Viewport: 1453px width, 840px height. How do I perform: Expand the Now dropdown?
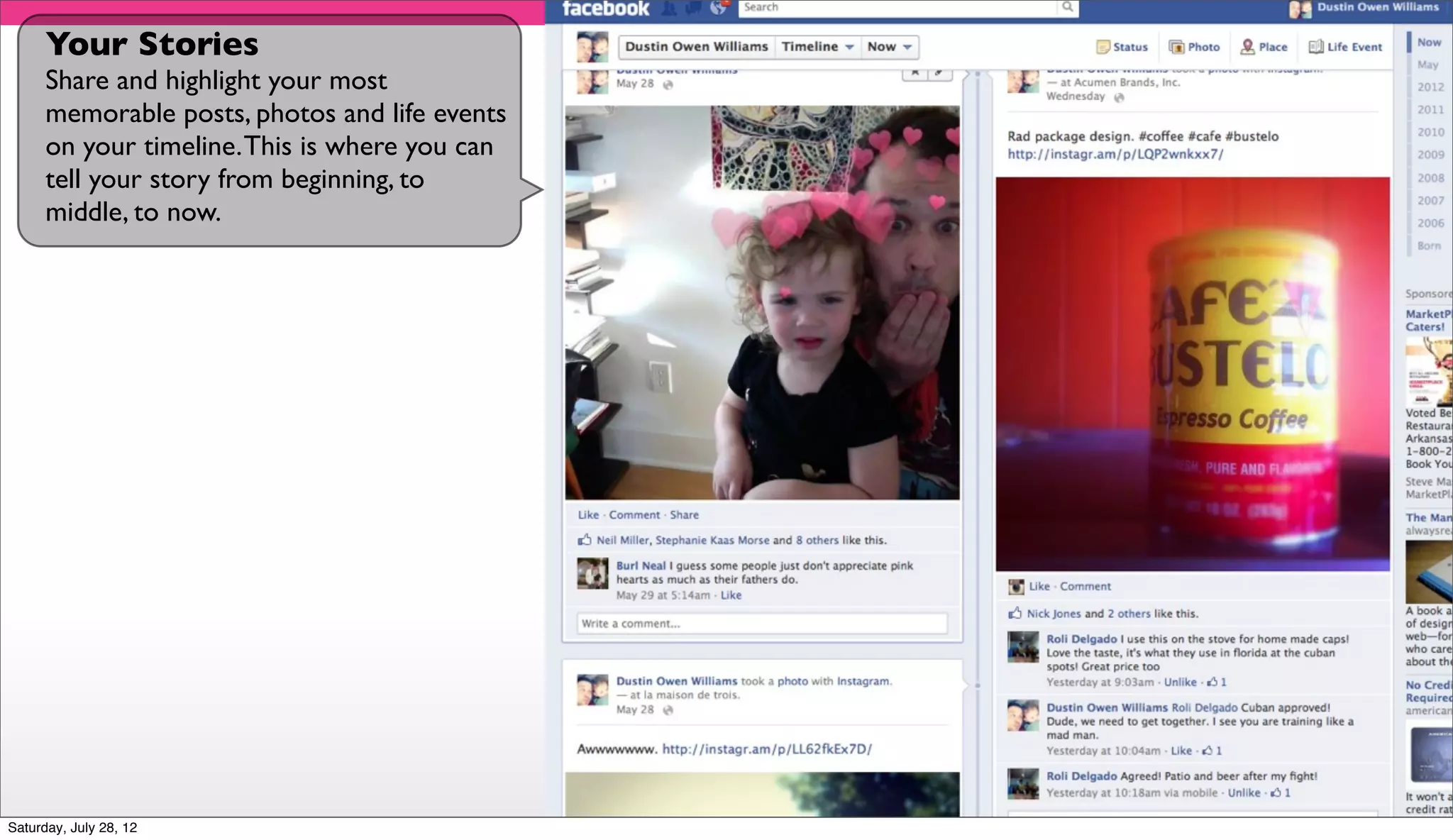[890, 47]
